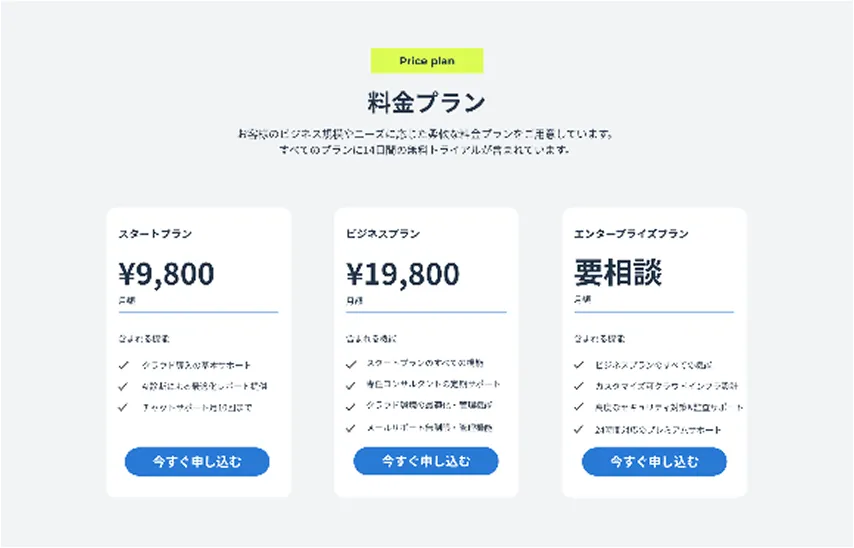The image size is (854, 548).
Task: Select the エンタープライズプラン title
Action: coord(631,234)
